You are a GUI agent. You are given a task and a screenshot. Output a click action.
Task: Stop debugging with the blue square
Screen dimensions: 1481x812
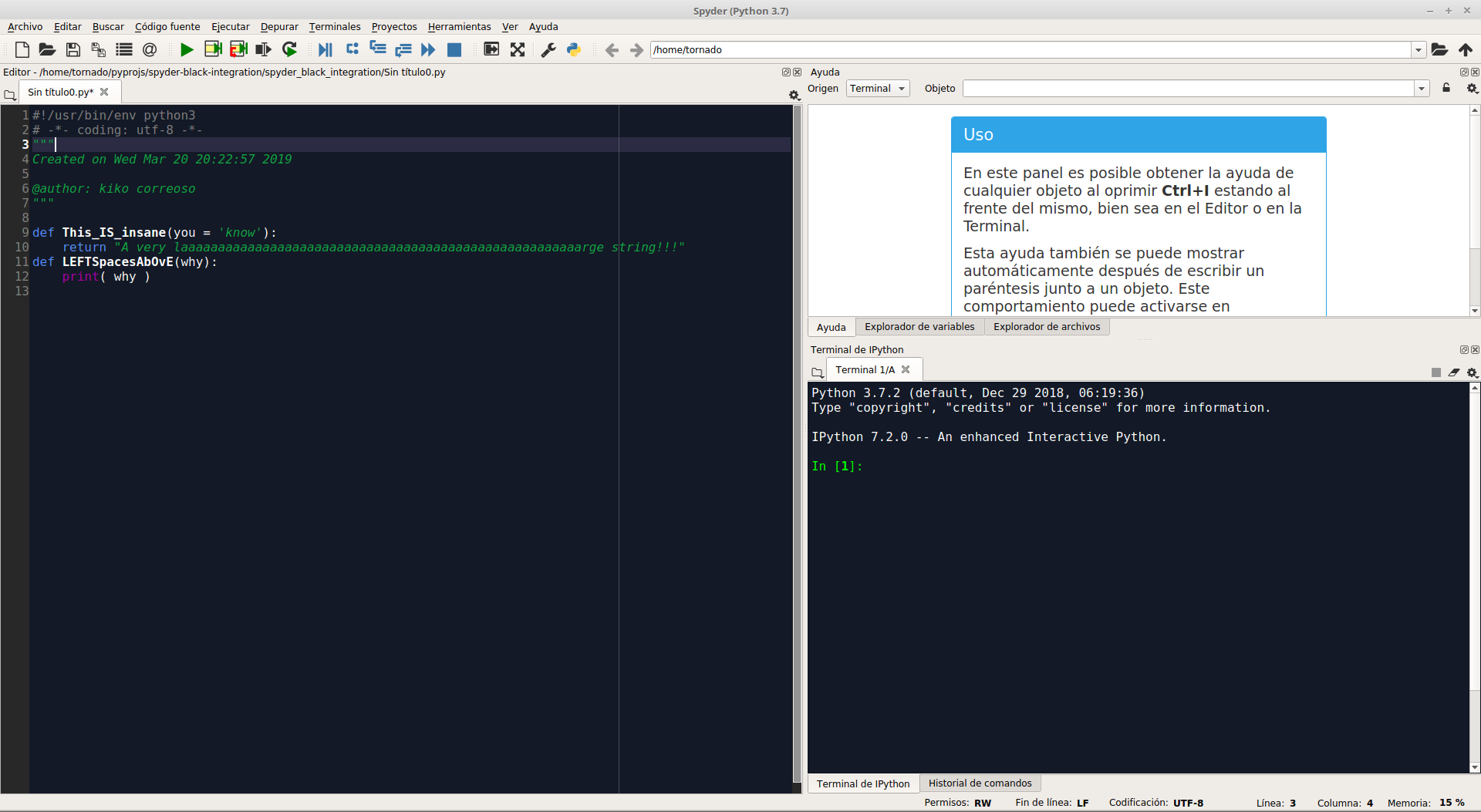point(454,49)
